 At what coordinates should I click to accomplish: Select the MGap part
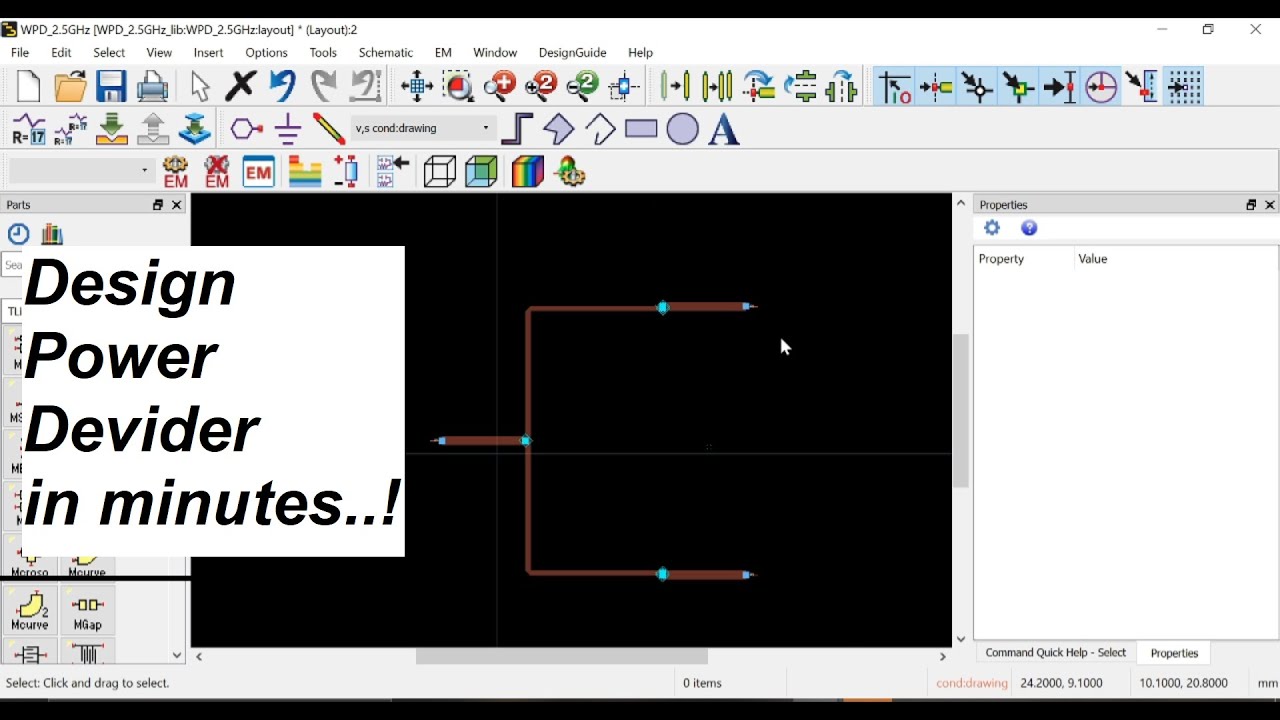(x=87, y=611)
